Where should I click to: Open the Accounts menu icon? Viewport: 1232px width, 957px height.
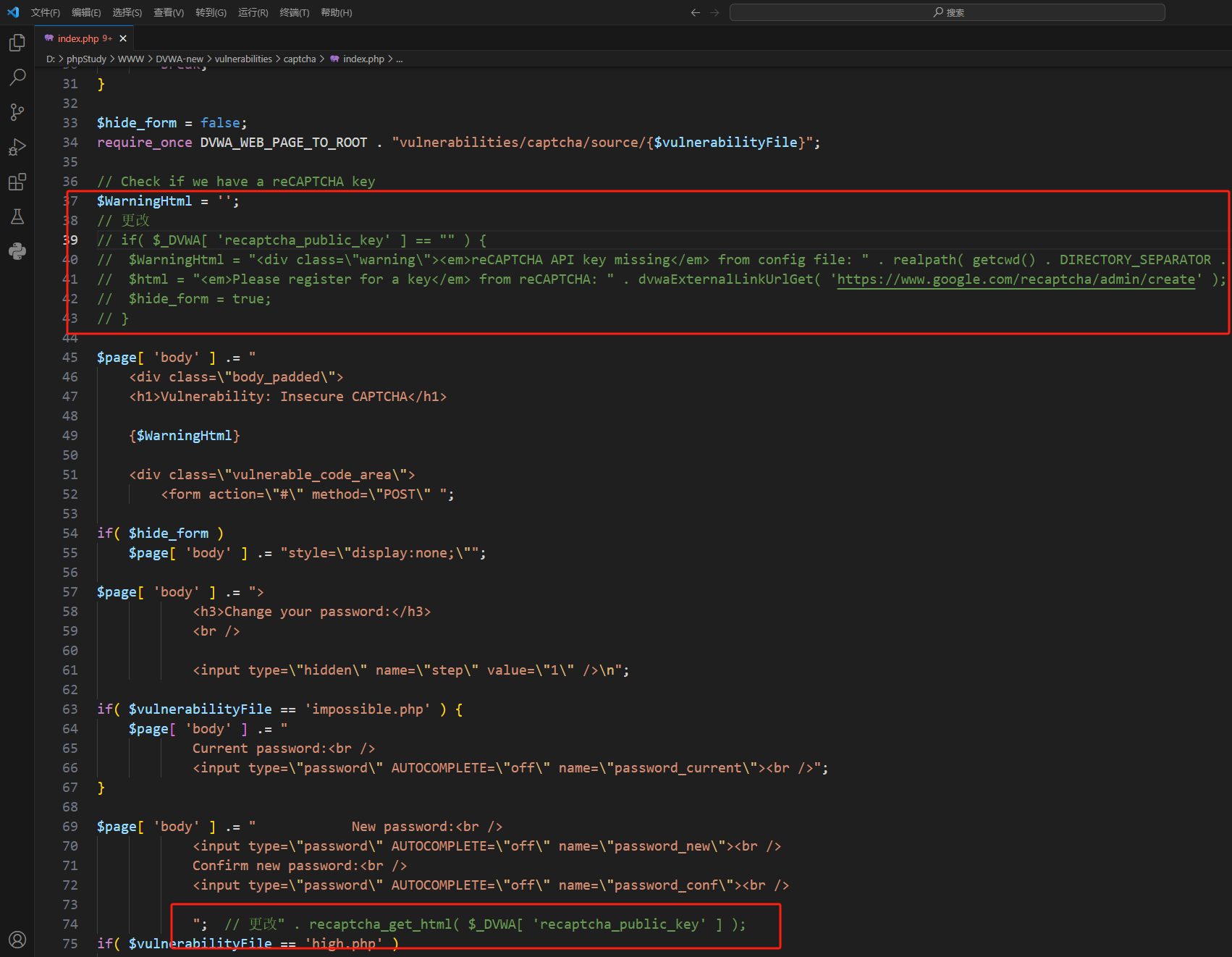pyautogui.click(x=17, y=940)
